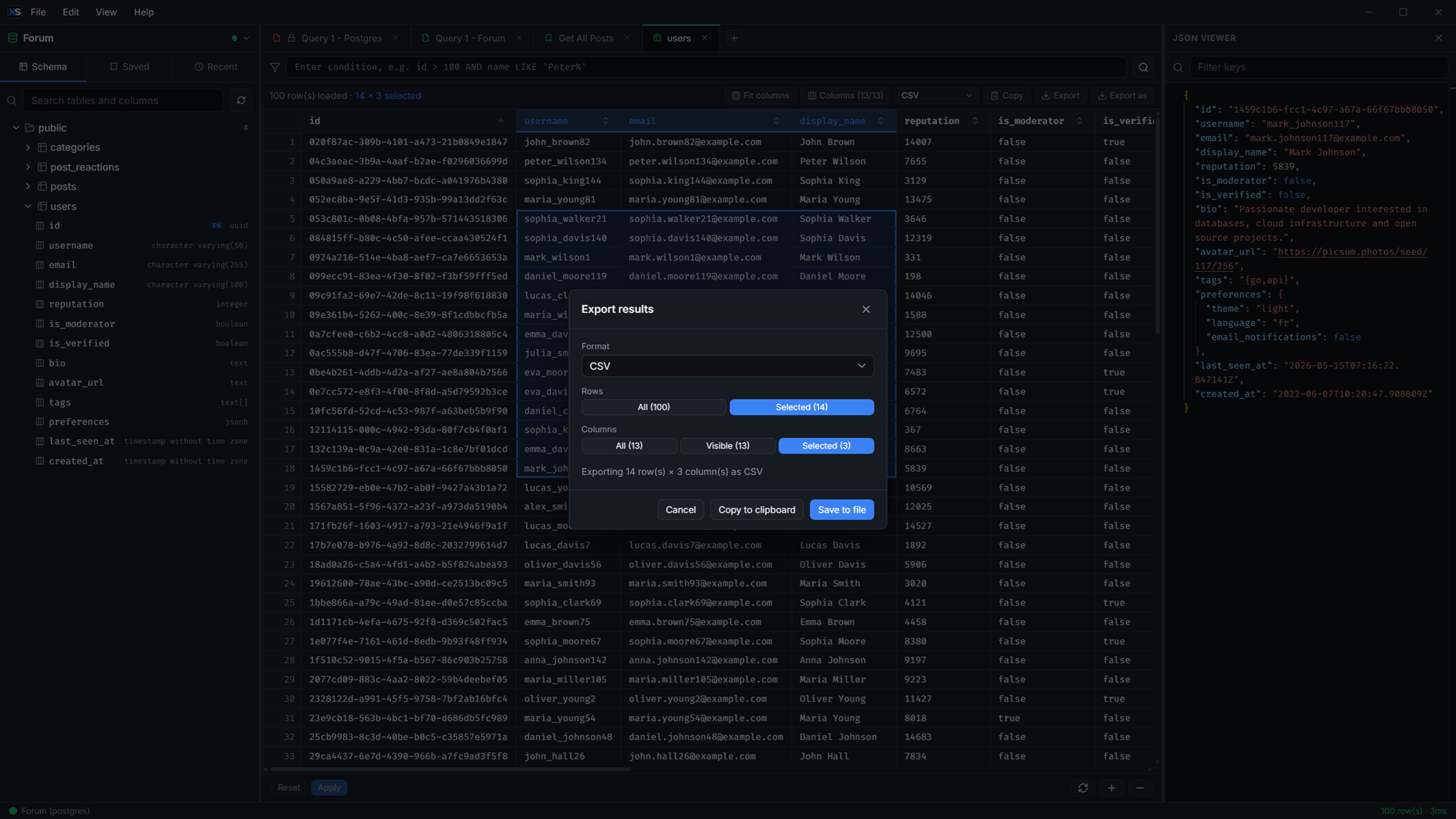
Task: Open the File menu
Action: pyautogui.click(x=38, y=12)
